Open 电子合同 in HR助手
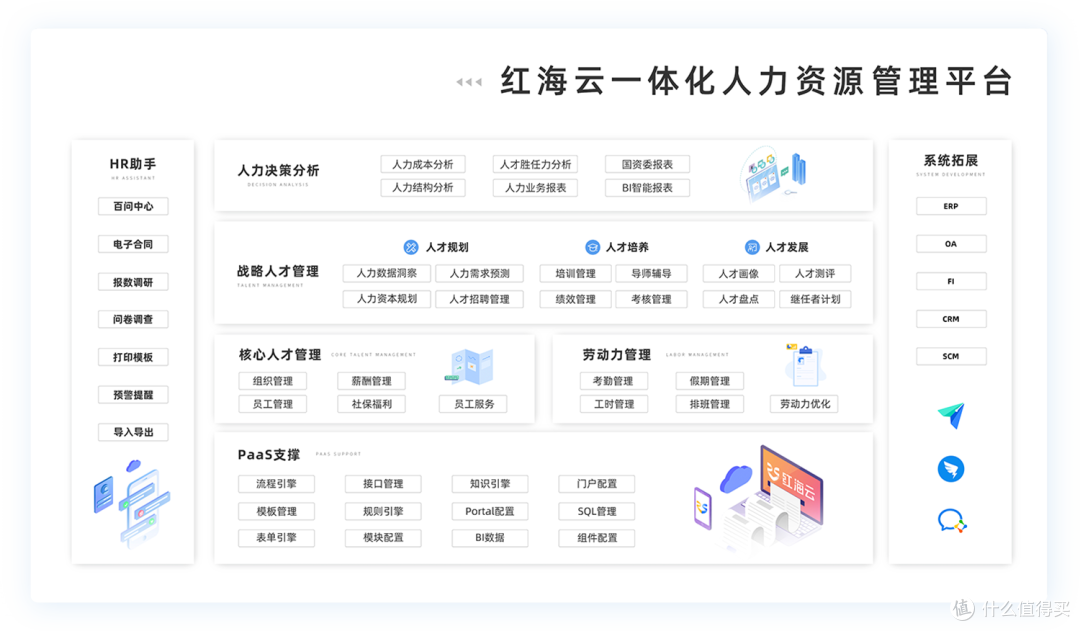The height and width of the screenshot is (631, 1080). click(x=133, y=244)
